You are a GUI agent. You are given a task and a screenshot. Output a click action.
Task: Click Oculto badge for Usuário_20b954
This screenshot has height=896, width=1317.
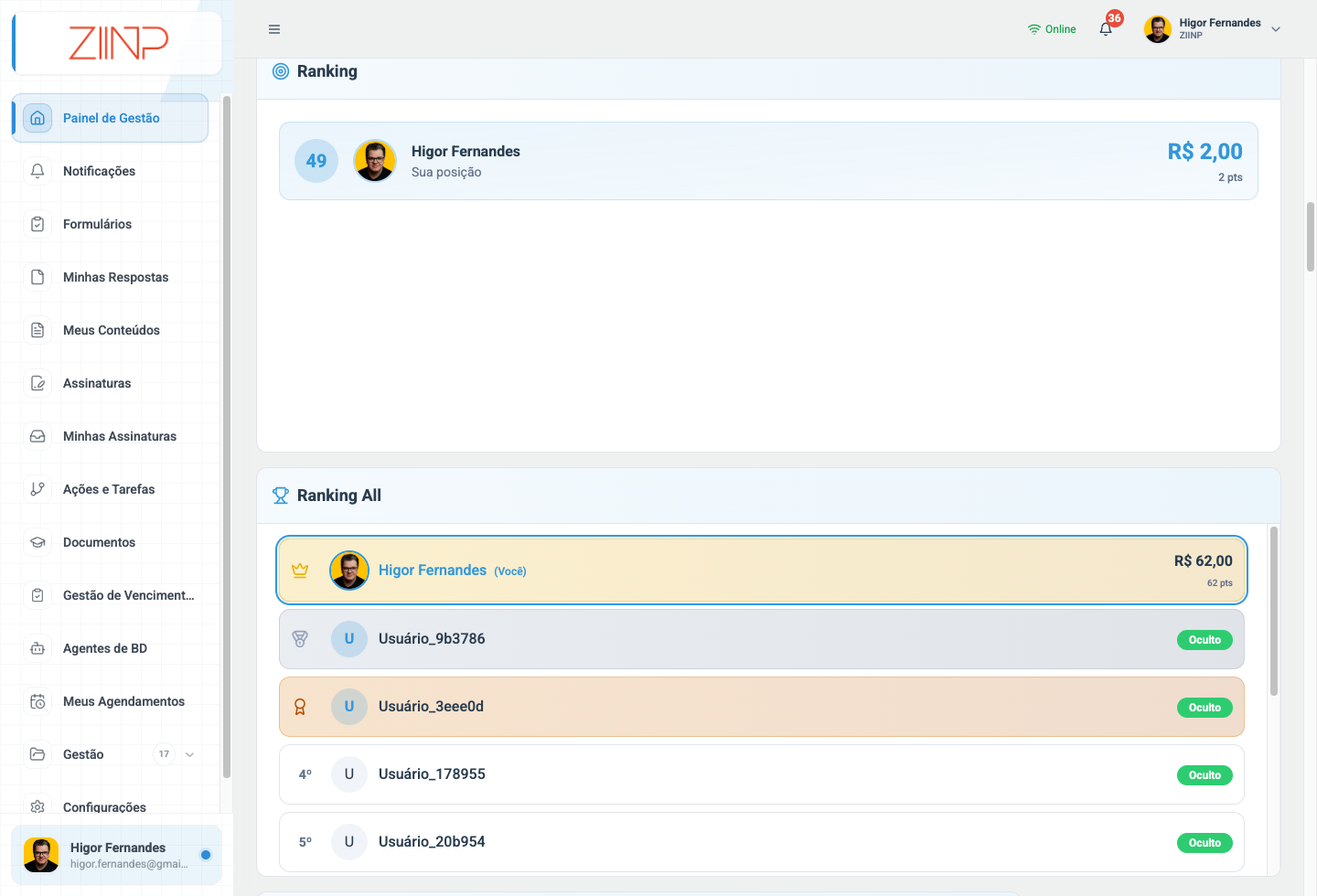1205,843
